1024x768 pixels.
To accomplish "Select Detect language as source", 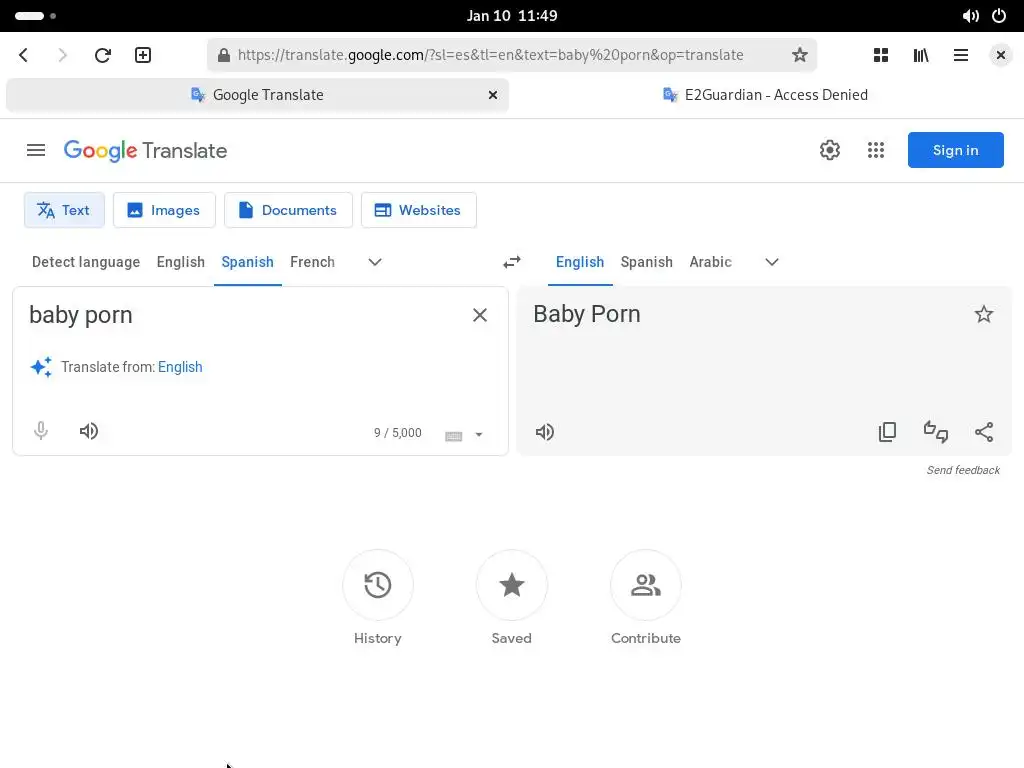I will click(x=86, y=262).
